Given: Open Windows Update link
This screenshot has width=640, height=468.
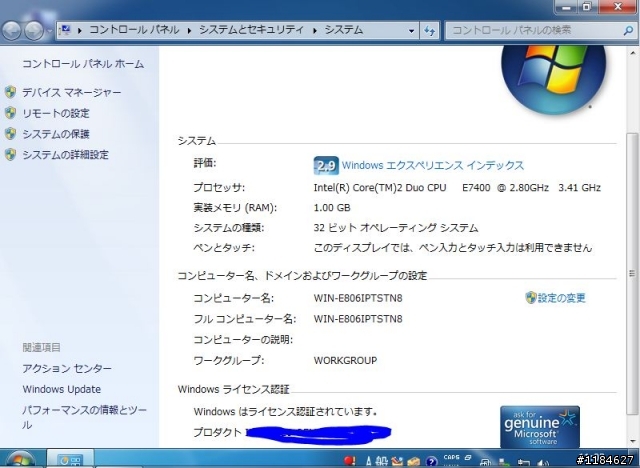Looking at the screenshot, I should click(x=62, y=389).
